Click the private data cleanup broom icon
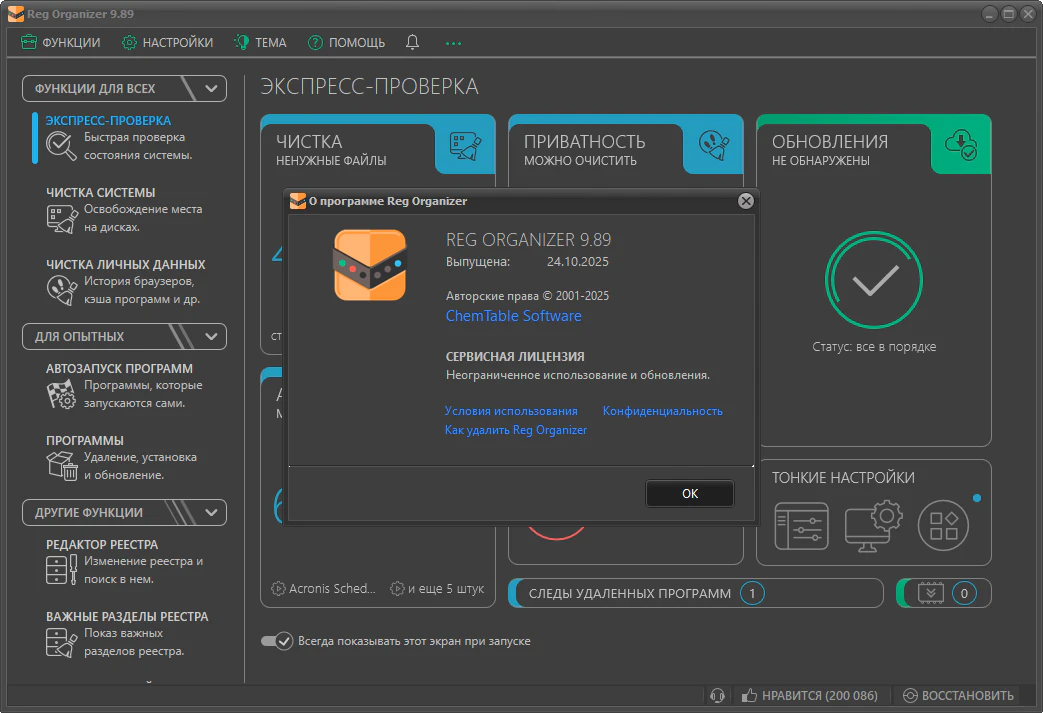Viewport: 1043px width, 713px height. (61, 290)
